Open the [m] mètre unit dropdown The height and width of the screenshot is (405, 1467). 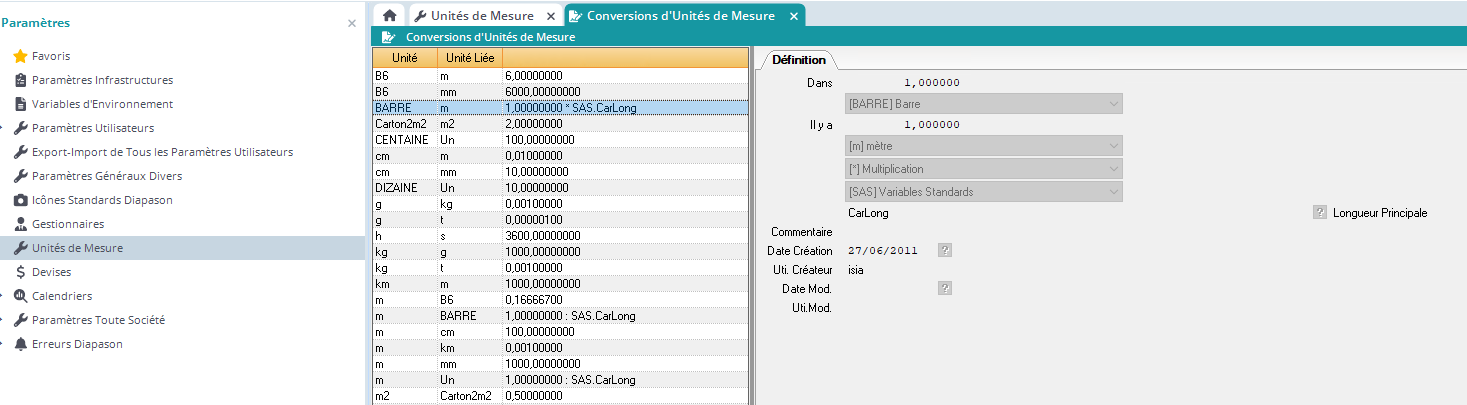click(x=983, y=147)
